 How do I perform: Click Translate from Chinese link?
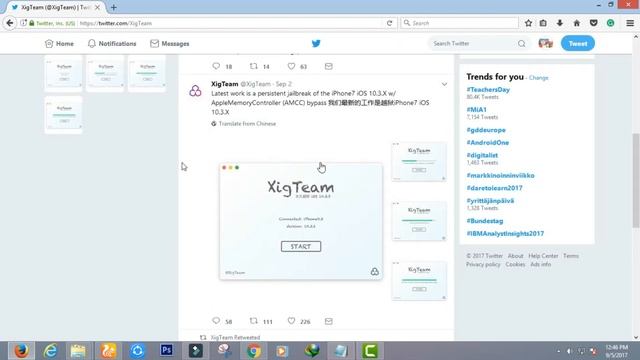[x=247, y=123]
